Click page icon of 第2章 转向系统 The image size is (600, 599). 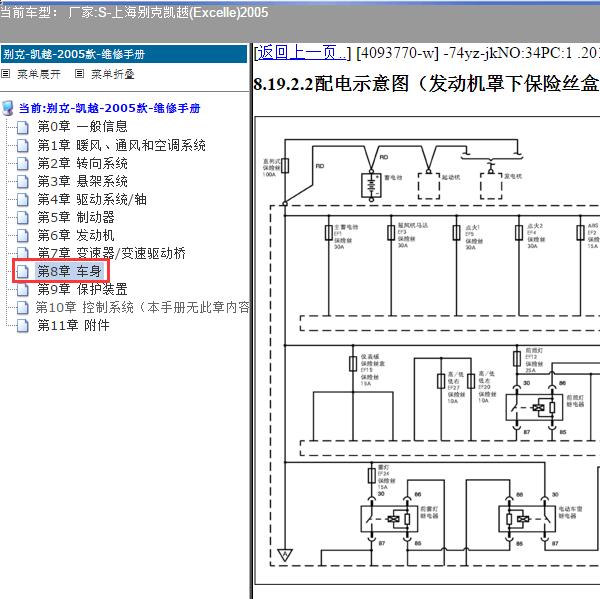pyautogui.click(x=23, y=164)
